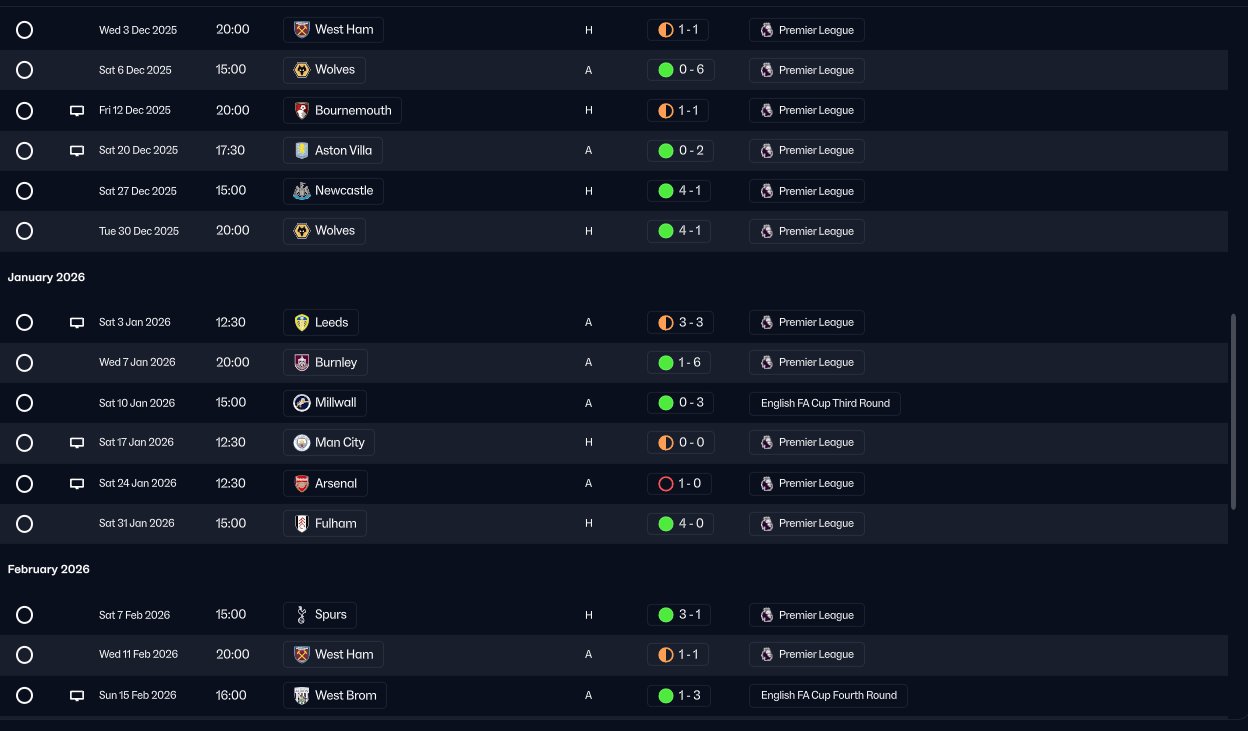Image resolution: width=1248 pixels, height=731 pixels.
Task: Click the TV broadcast icon for Bournemouth match
Action: (77, 111)
